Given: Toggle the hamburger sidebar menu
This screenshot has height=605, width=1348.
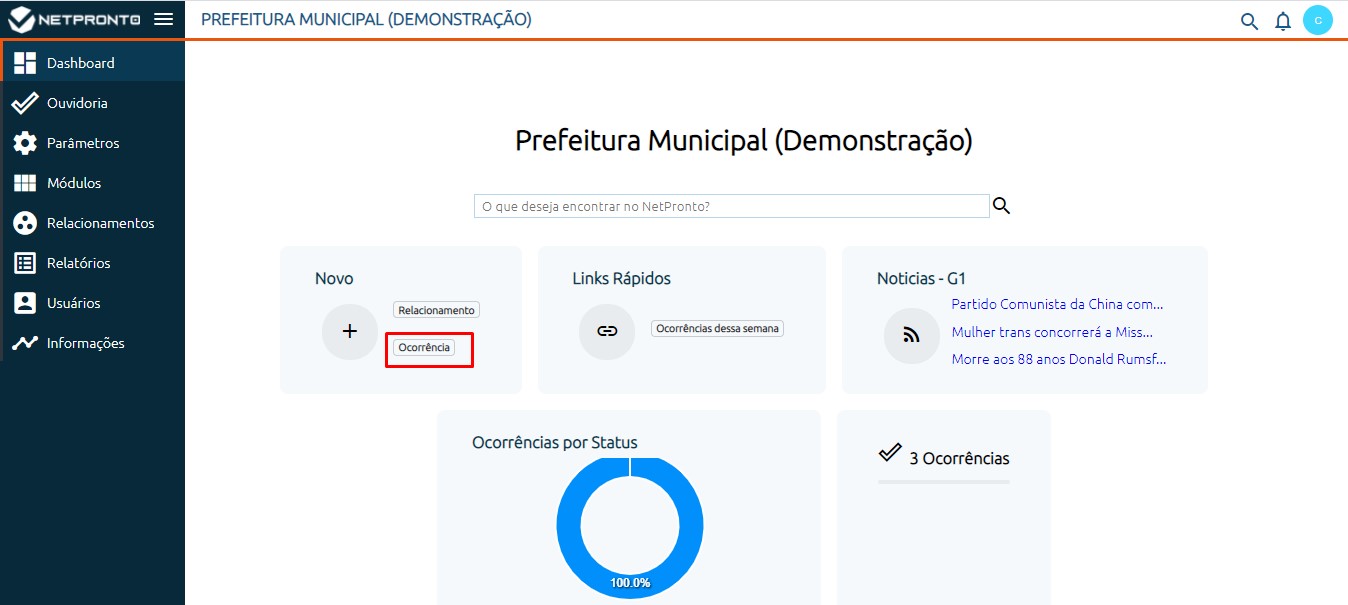Looking at the screenshot, I should 164,19.
